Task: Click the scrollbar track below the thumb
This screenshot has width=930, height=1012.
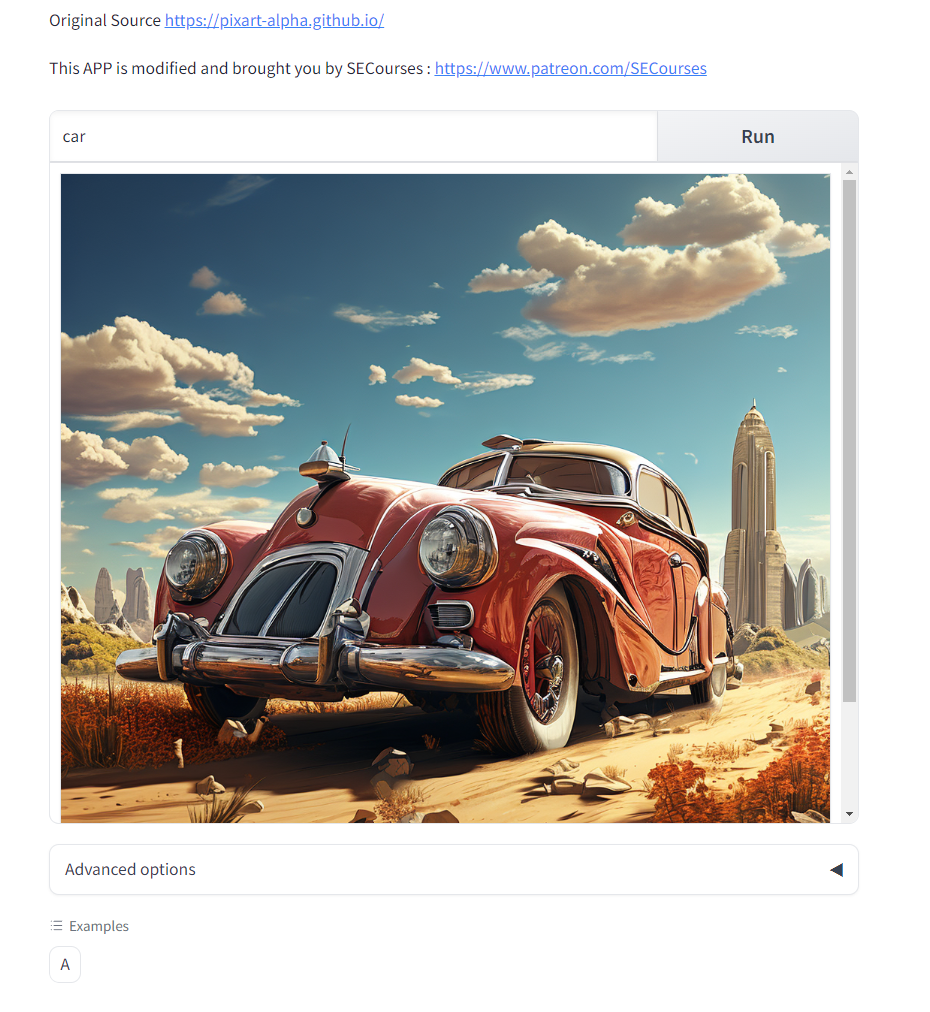Action: pos(849,754)
